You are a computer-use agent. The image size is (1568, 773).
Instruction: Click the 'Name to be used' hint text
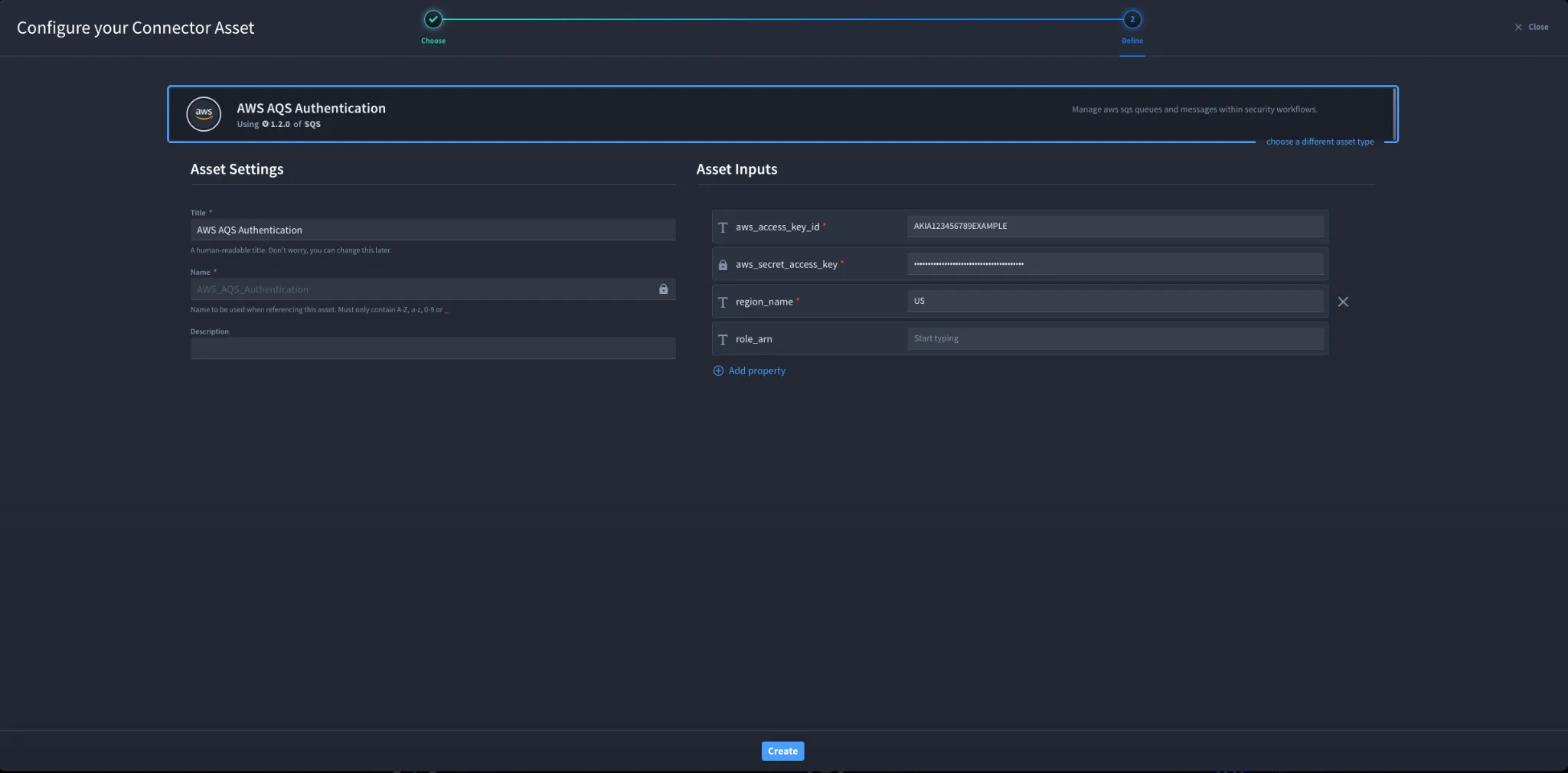click(319, 310)
